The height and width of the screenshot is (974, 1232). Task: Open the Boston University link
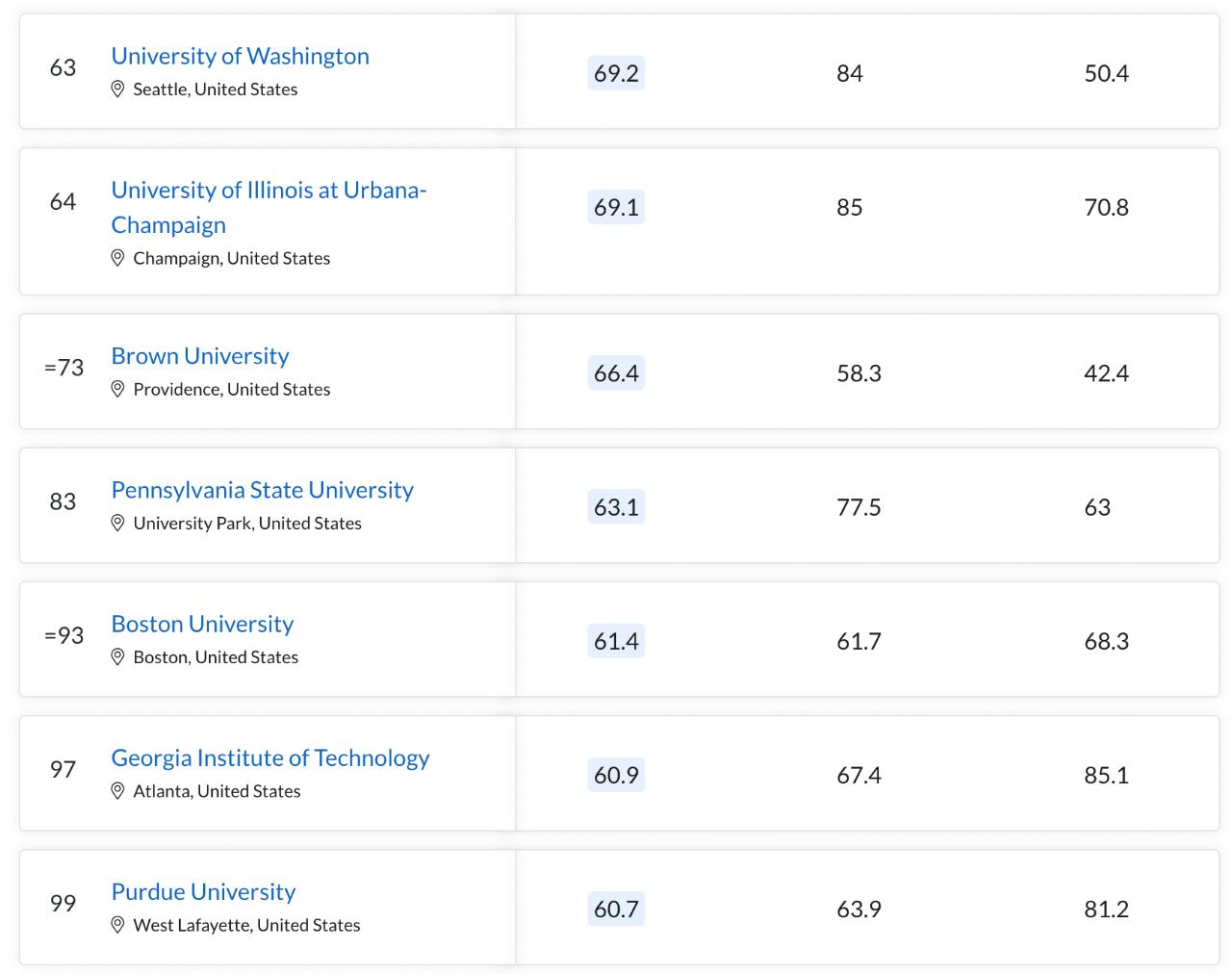click(x=202, y=624)
